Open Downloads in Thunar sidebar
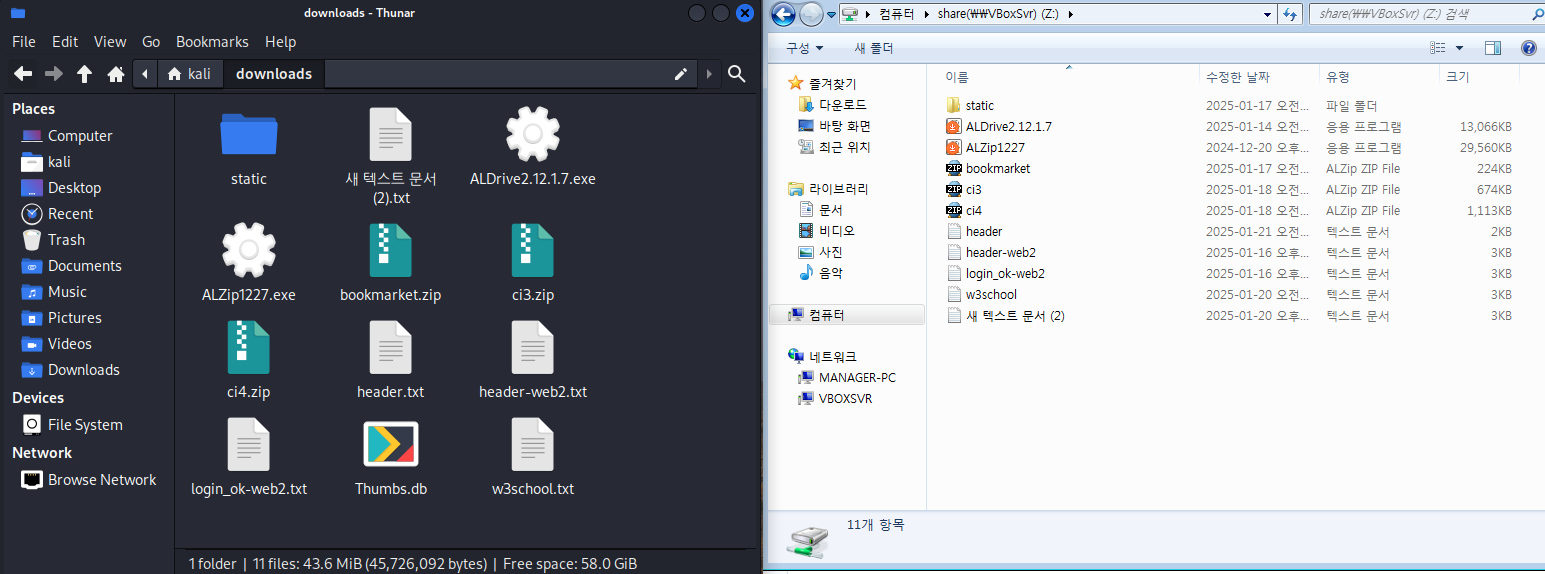This screenshot has height=574, width=1545. [83, 370]
